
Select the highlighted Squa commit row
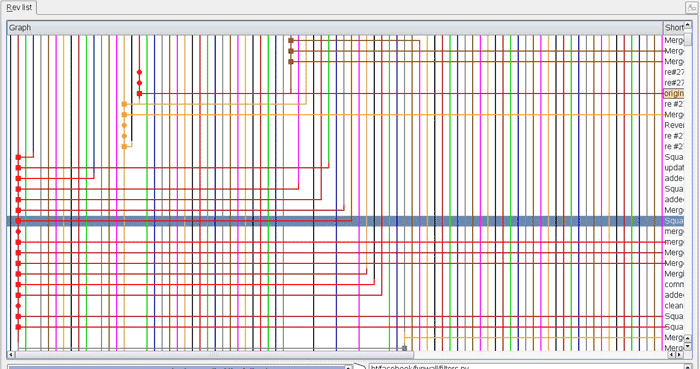[345, 221]
